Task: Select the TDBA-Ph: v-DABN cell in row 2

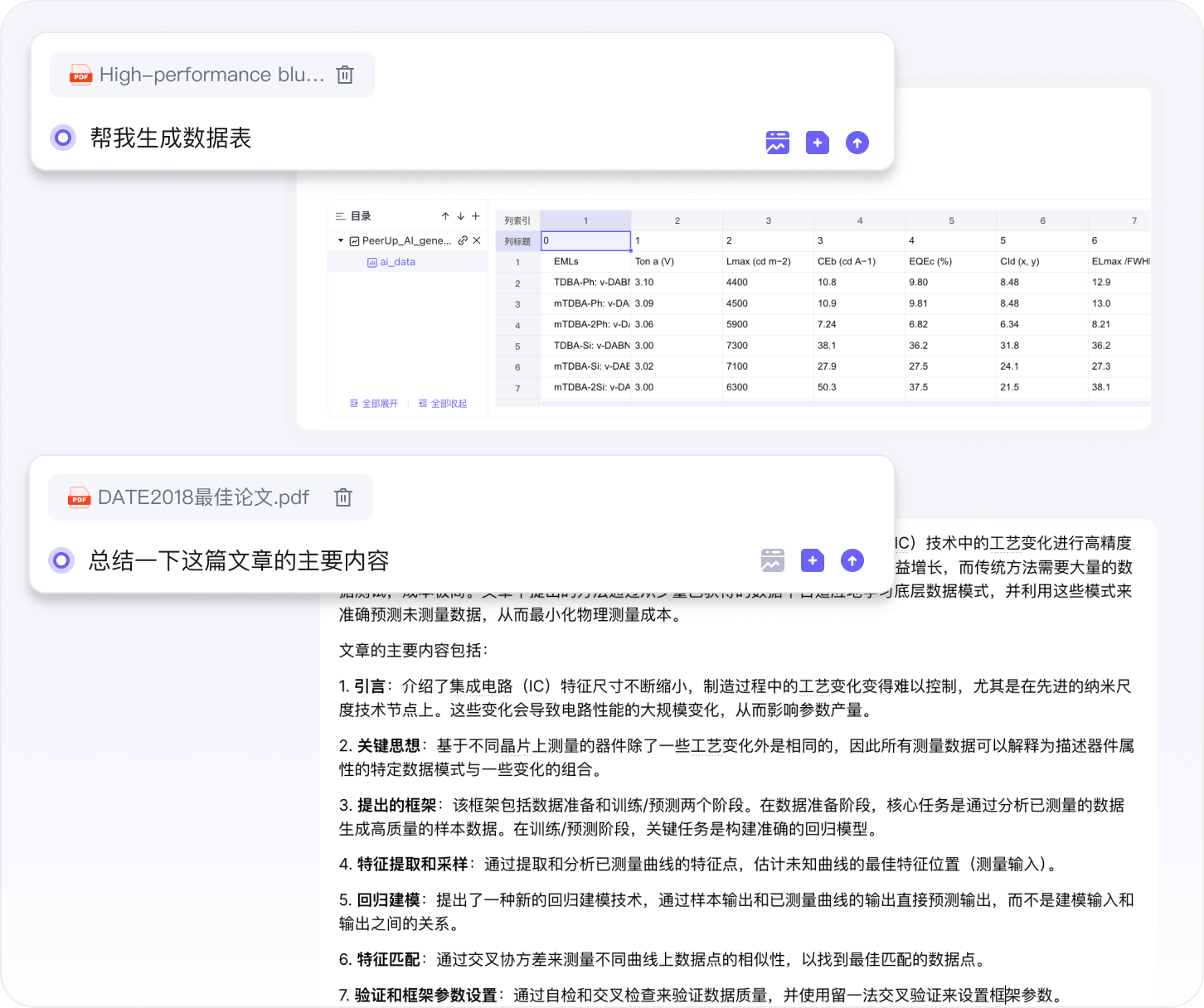Action: coord(585,283)
